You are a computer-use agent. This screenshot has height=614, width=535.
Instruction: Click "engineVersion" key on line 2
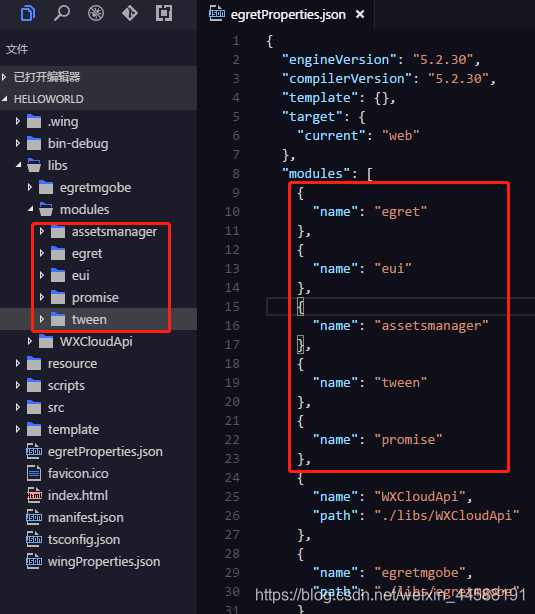(339, 60)
